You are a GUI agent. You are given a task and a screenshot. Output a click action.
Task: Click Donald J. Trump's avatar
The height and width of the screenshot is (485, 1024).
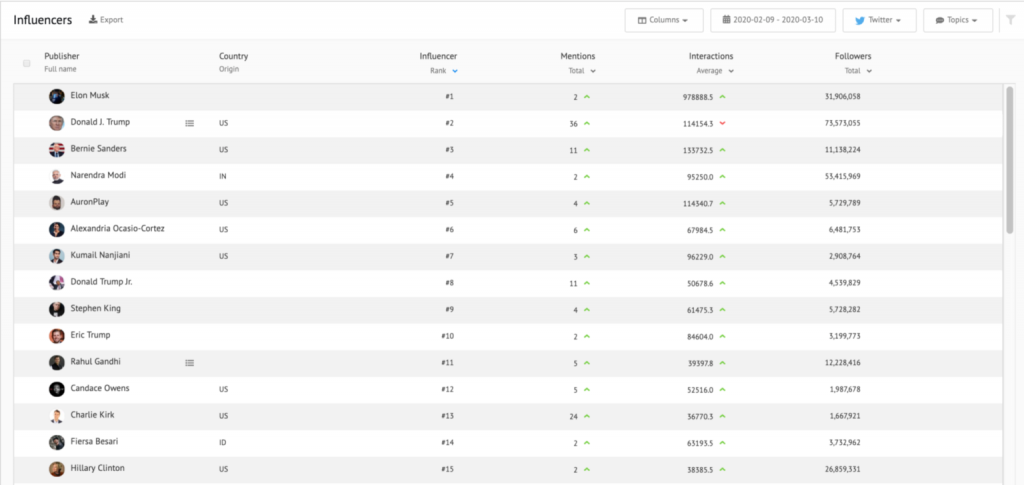tap(57, 123)
